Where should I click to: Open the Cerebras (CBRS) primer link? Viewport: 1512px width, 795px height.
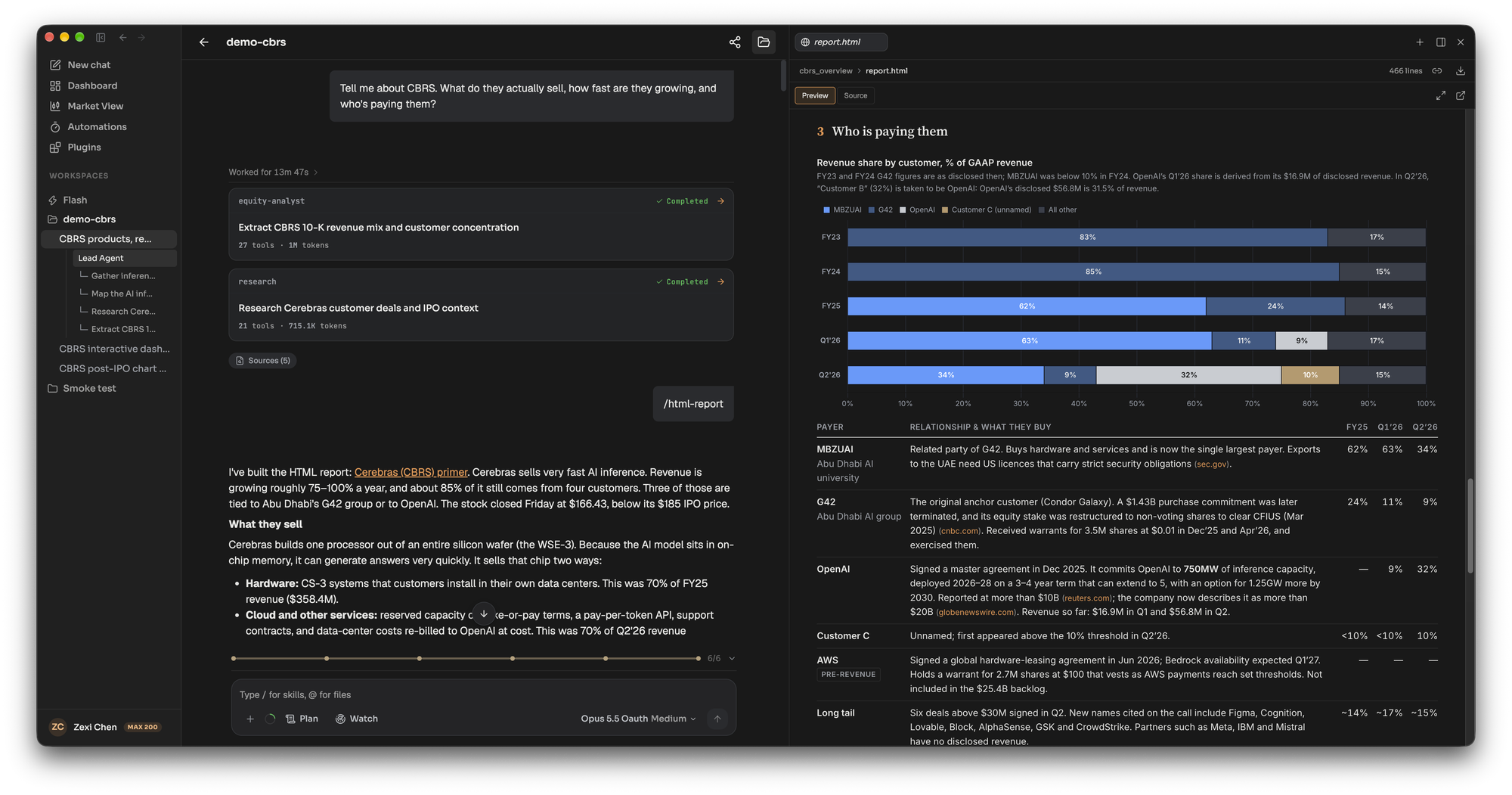coord(411,472)
